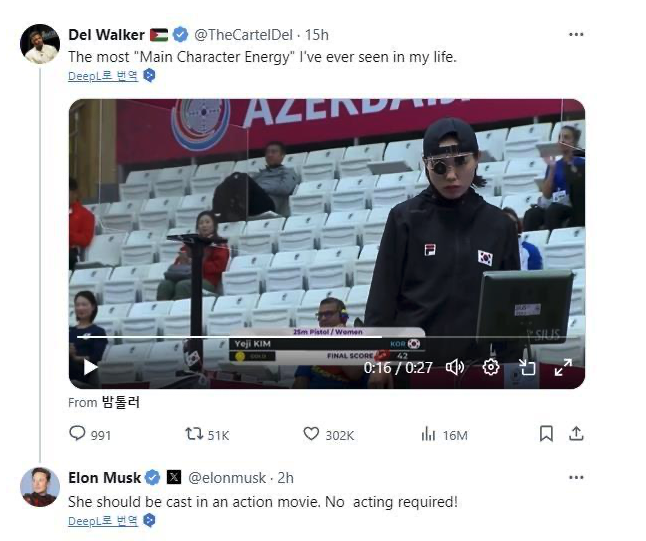Image resolution: width=646 pixels, height=541 pixels.
Task: View tweet analytics showing 16M views
Action: [x=430, y=434]
